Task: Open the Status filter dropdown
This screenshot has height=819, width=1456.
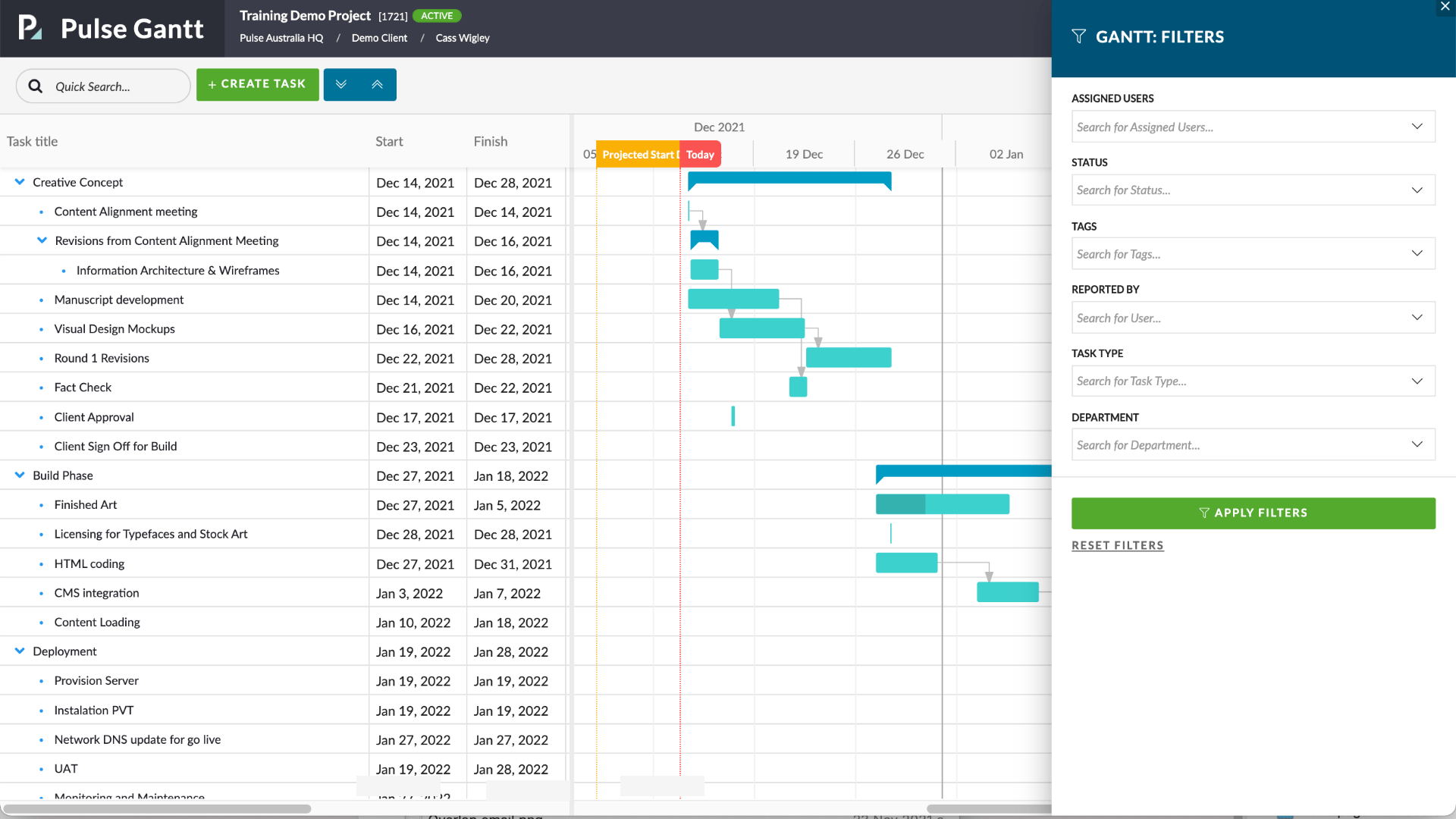Action: click(x=1417, y=190)
